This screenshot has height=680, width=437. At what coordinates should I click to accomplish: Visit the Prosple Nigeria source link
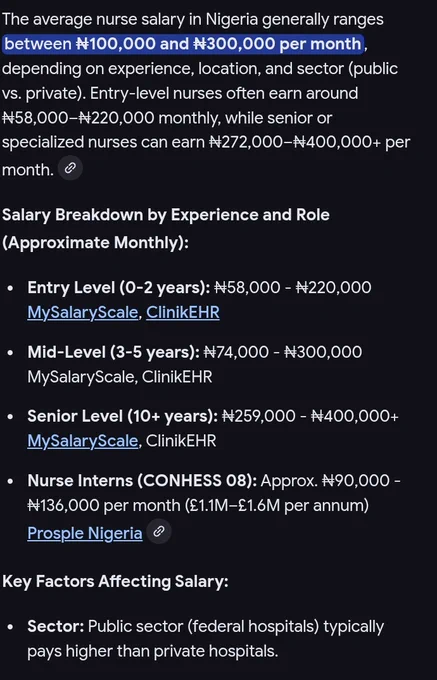pyautogui.click(x=85, y=533)
